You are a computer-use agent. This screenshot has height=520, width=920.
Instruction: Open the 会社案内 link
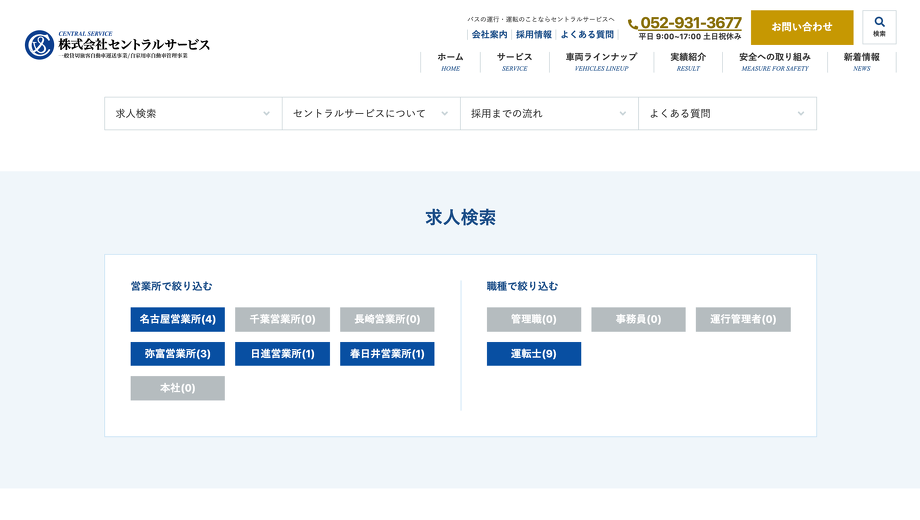pos(489,35)
